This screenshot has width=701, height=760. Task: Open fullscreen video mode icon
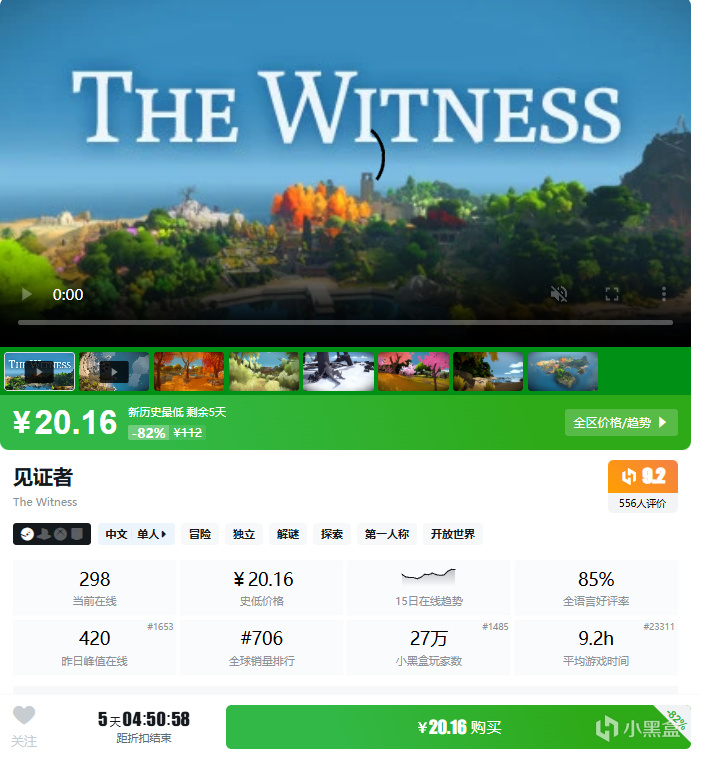tap(612, 294)
